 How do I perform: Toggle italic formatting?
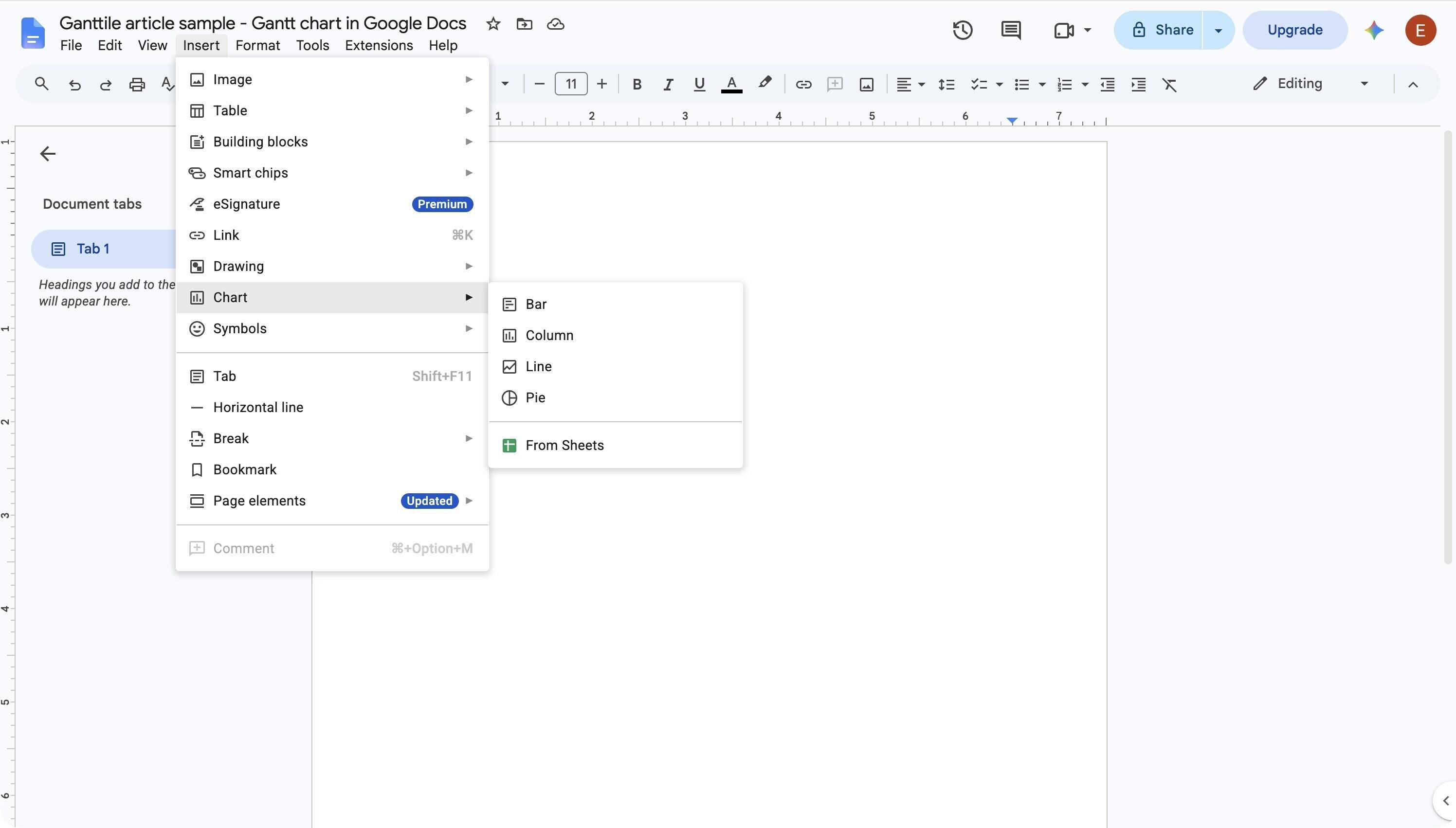pos(668,84)
